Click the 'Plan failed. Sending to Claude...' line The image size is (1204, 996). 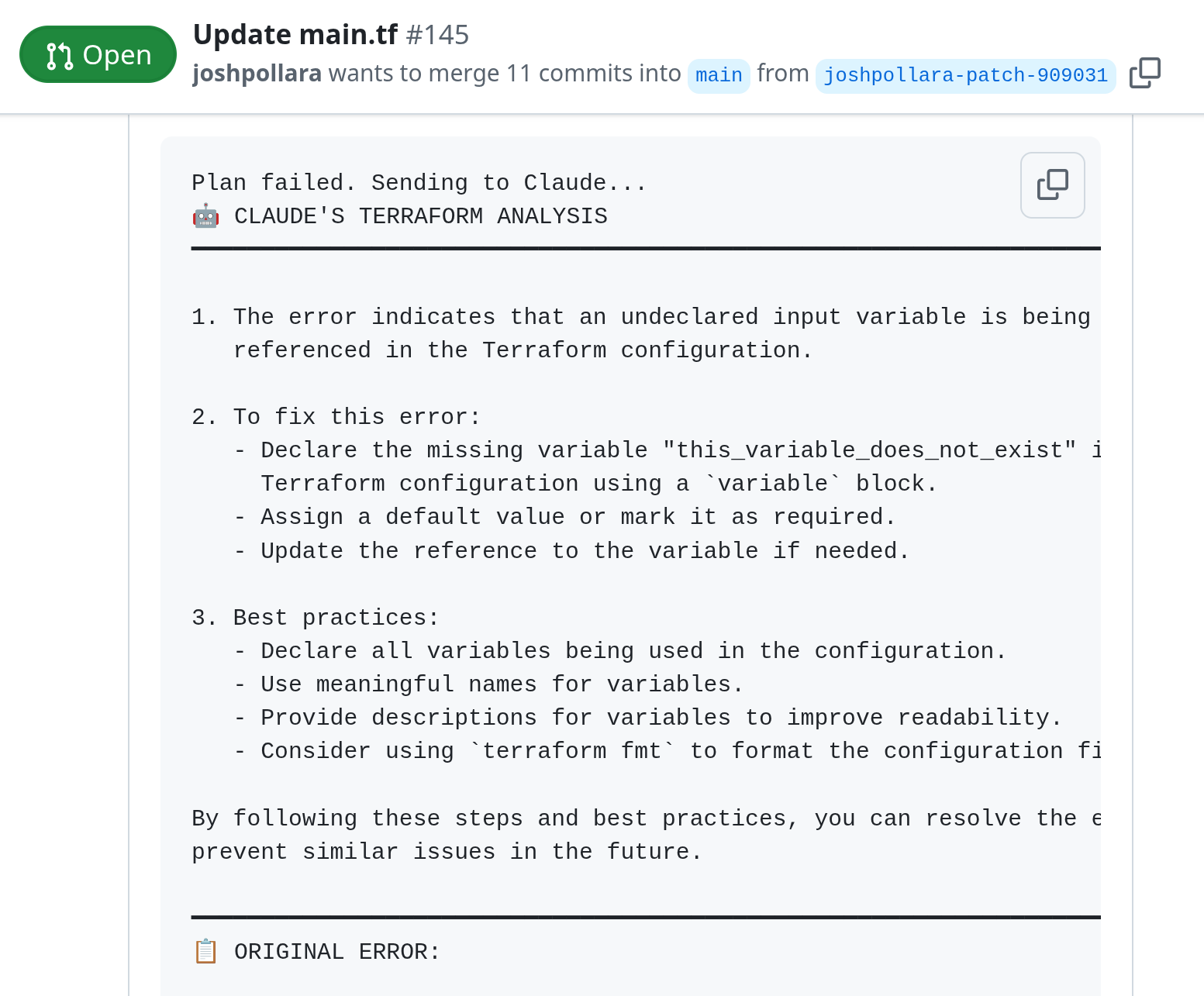coord(419,183)
